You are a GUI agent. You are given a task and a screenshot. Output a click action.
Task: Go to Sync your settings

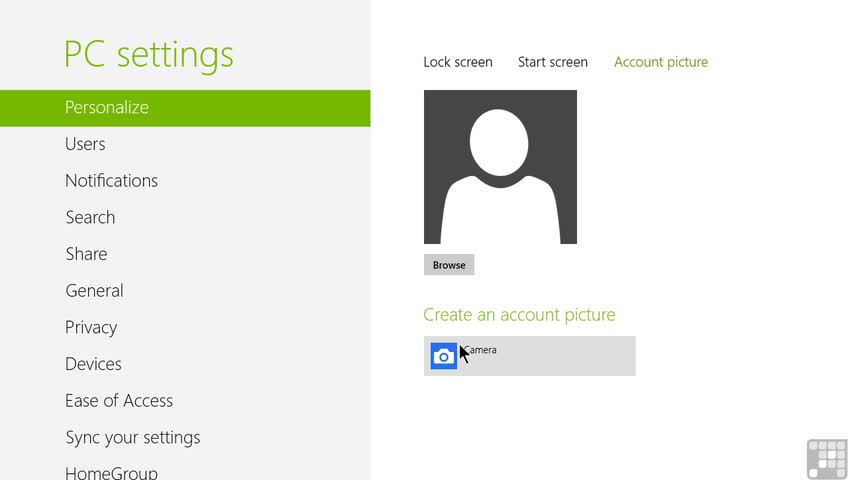(x=133, y=437)
